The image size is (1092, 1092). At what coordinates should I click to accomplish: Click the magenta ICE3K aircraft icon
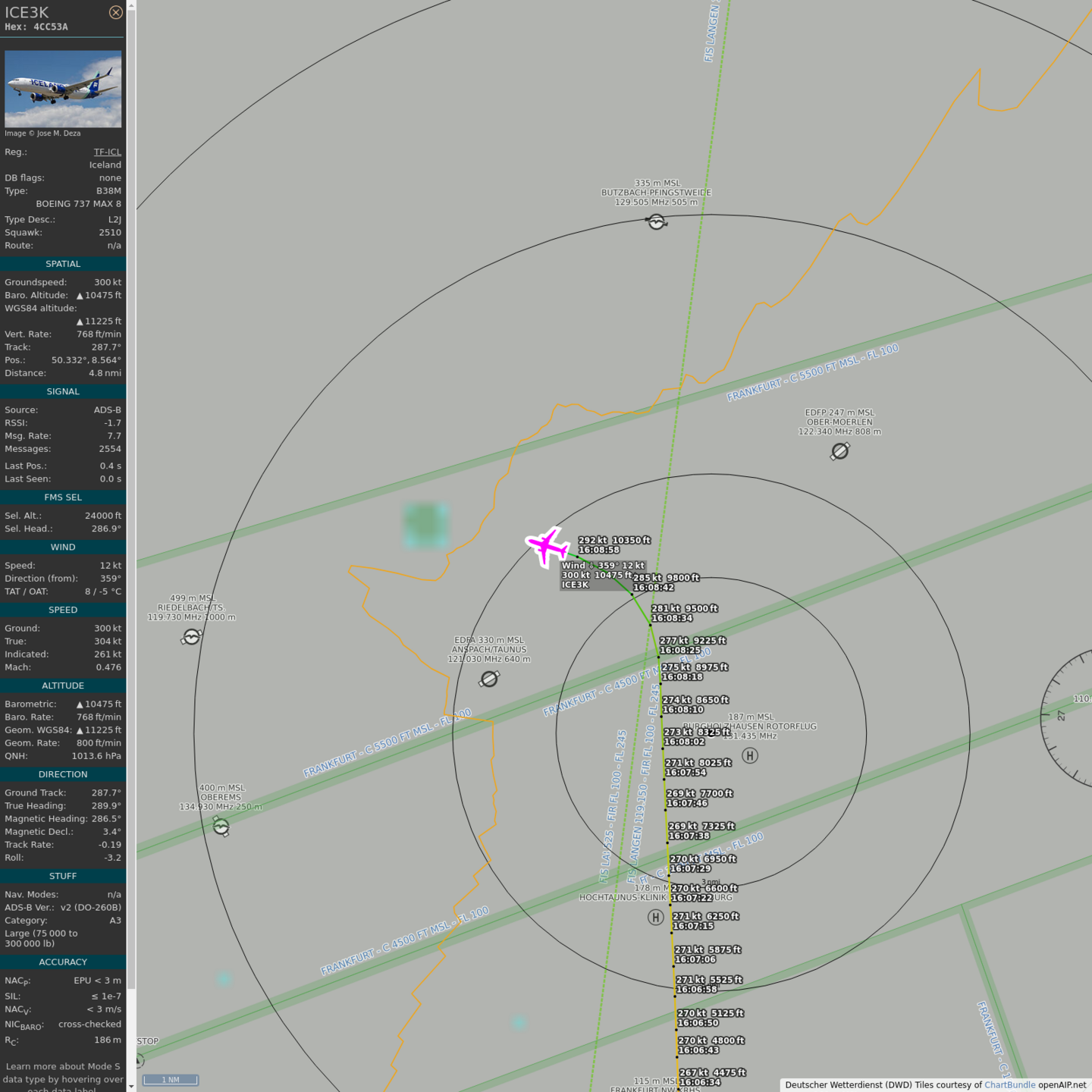(x=547, y=546)
